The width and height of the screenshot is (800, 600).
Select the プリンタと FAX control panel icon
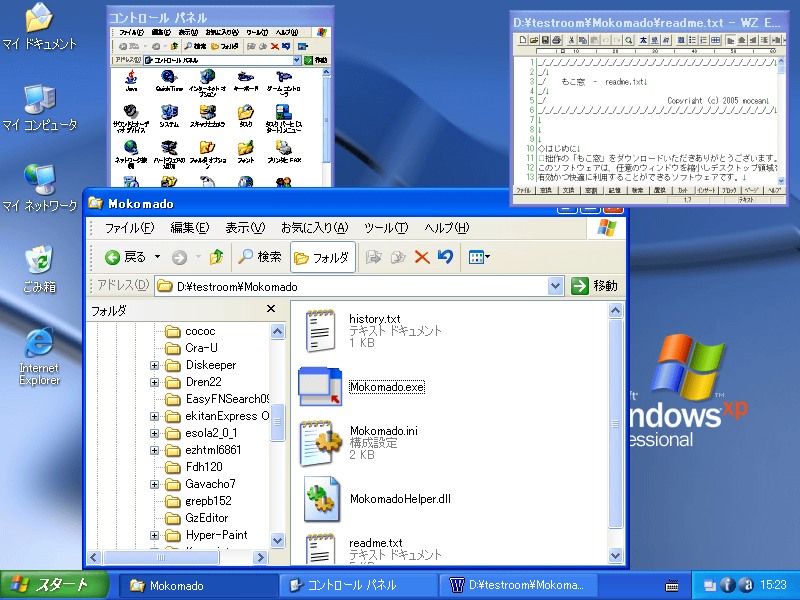pyautogui.click(x=284, y=152)
